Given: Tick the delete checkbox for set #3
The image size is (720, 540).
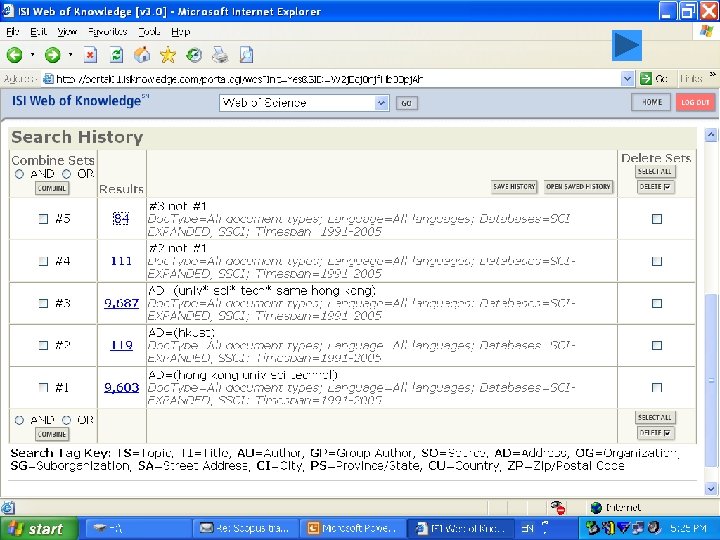Looking at the screenshot, I should [657, 304].
